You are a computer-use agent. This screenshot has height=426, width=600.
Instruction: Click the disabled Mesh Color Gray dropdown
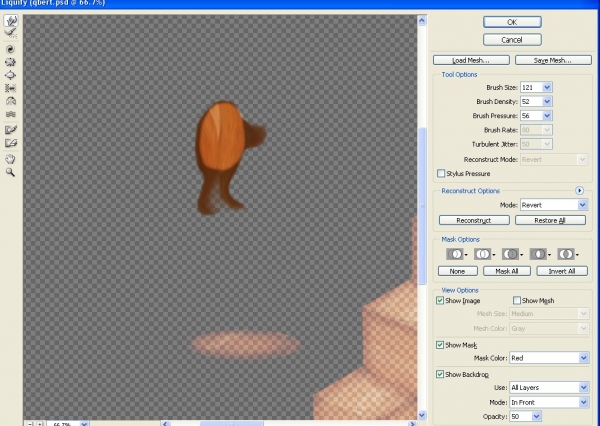[549, 328]
